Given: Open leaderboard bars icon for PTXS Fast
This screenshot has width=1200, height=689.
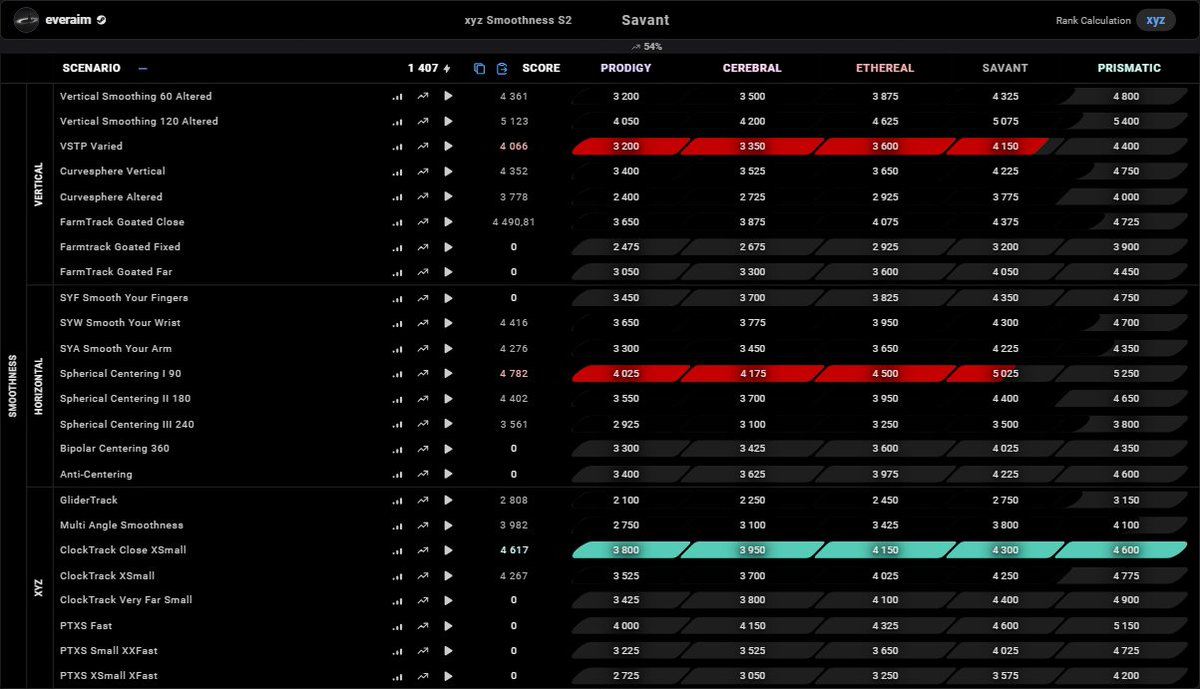Looking at the screenshot, I should [x=397, y=626].
